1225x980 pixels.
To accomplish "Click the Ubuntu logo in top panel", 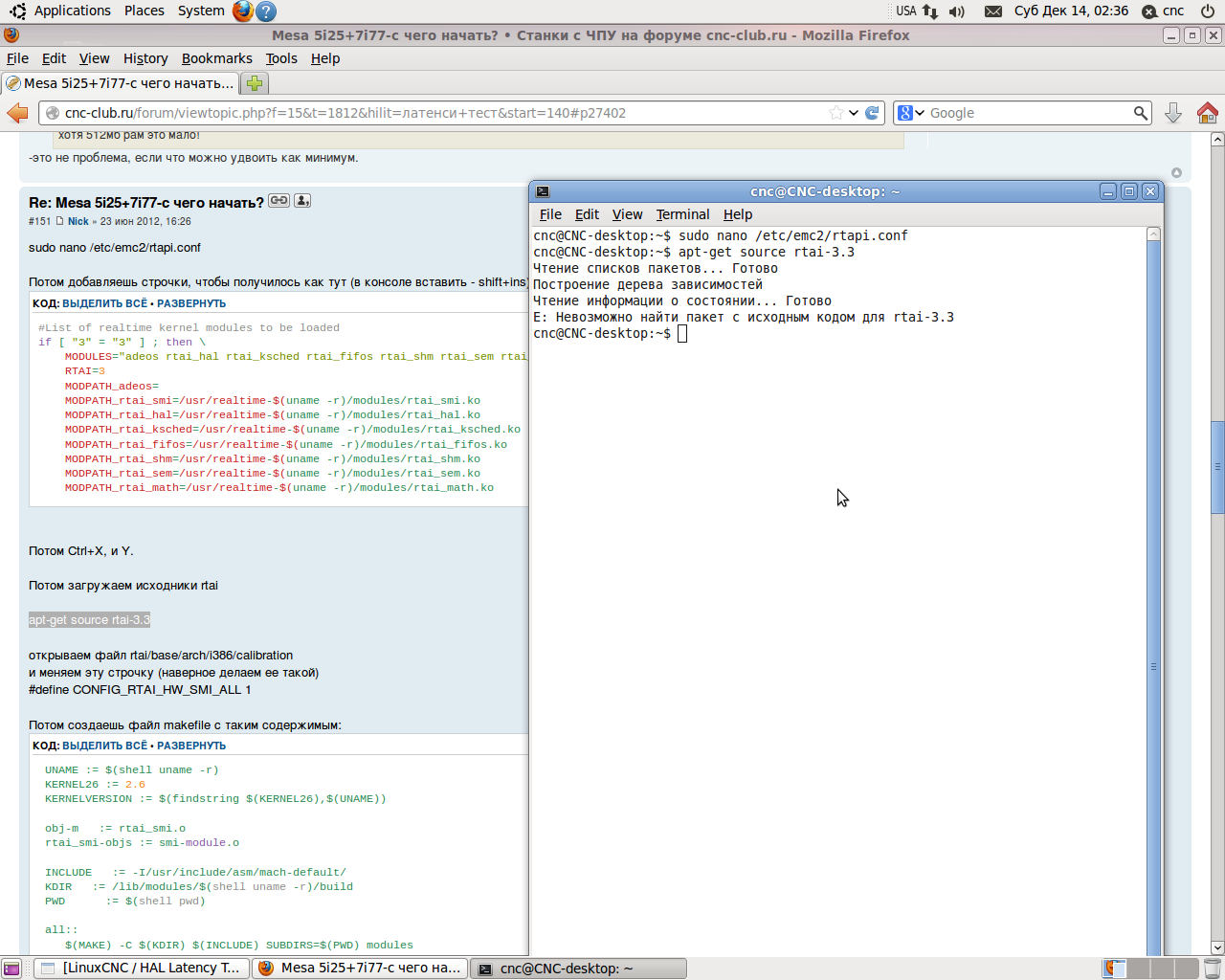I will pos(17,11).
